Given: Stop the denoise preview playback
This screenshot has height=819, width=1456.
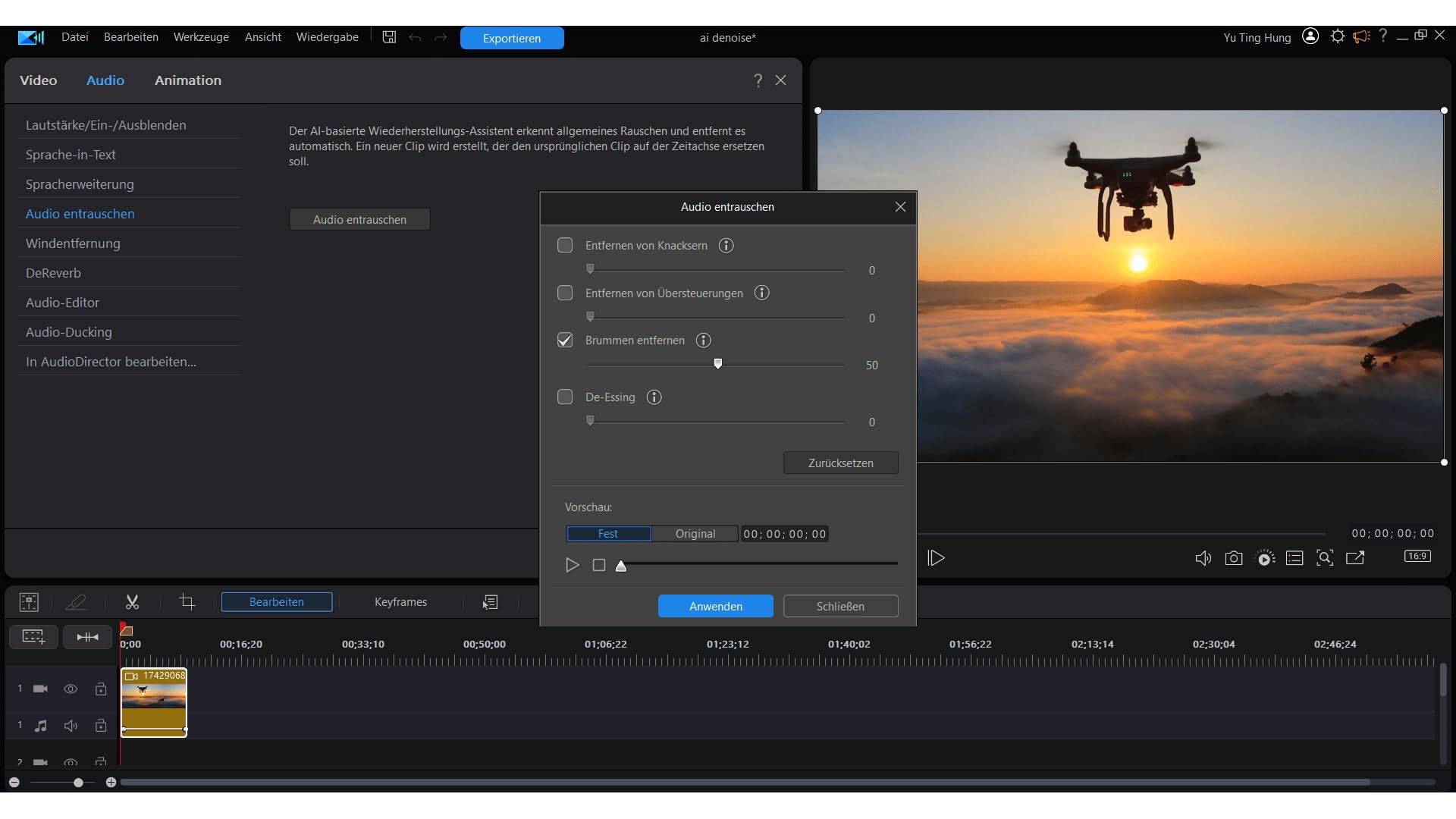Looking at the screenshot, I should (599, 565).
